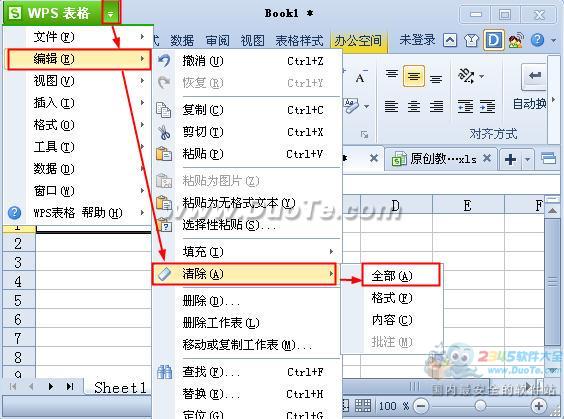Screen dimensions: 564x419
Task: Click the Undo (撤消) arrow icon
Action: [164, 61]
